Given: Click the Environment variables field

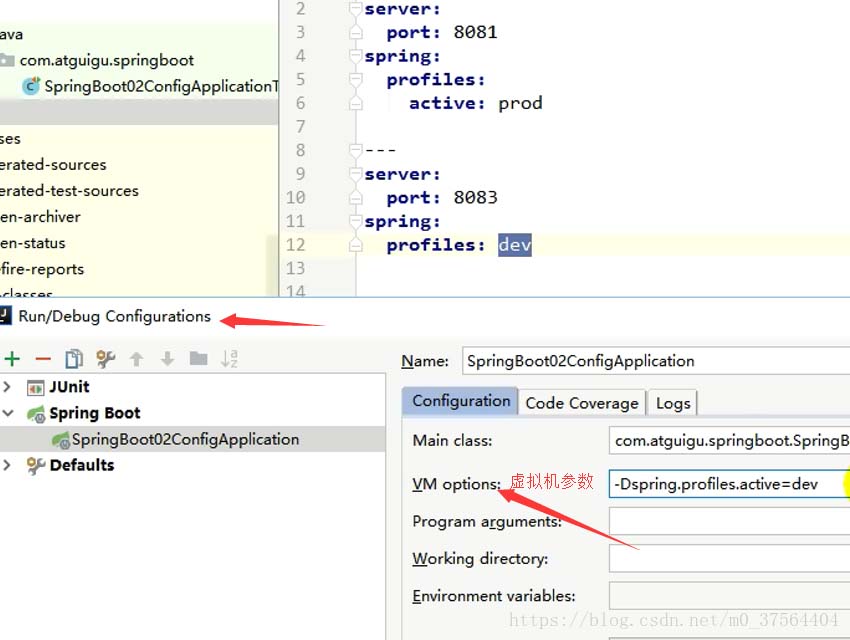Looking at the screenshot, I should pos(729,596).
